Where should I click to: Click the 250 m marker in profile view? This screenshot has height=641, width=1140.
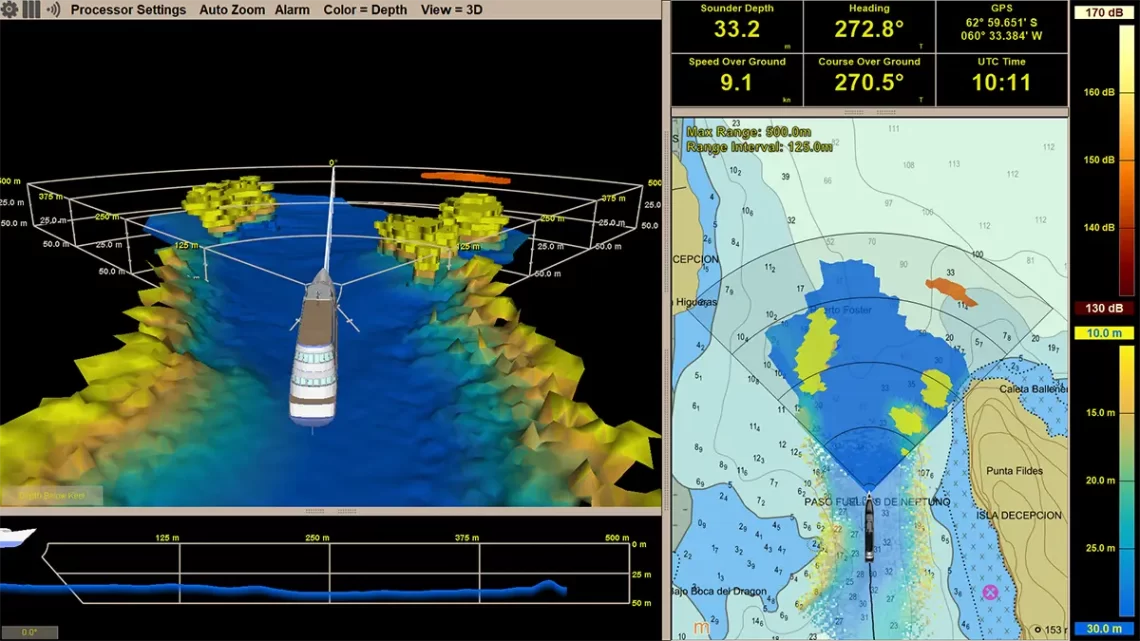coord(317,538)
